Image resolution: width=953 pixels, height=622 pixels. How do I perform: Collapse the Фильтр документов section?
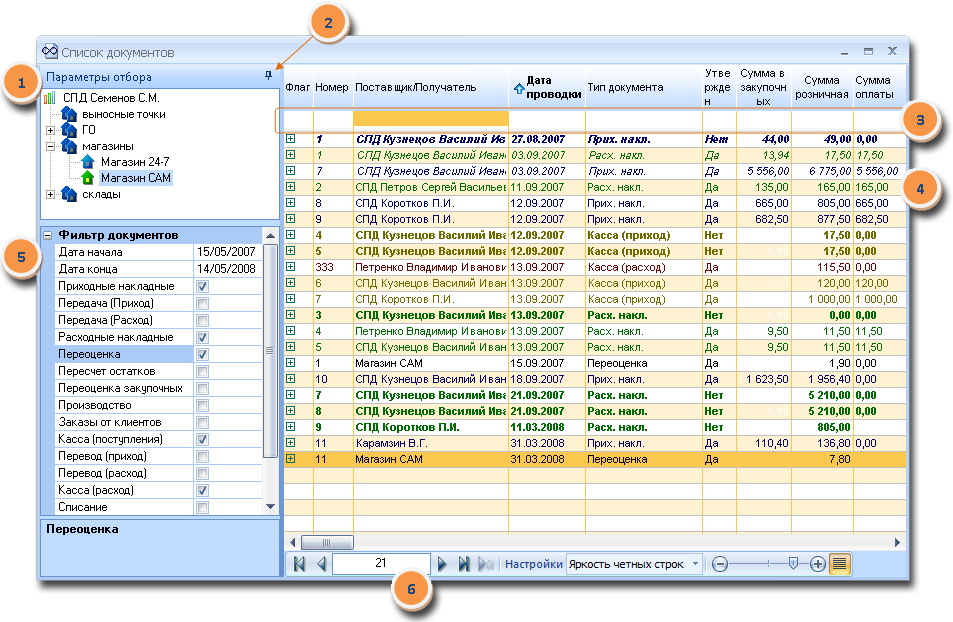(x=48, y=235)
